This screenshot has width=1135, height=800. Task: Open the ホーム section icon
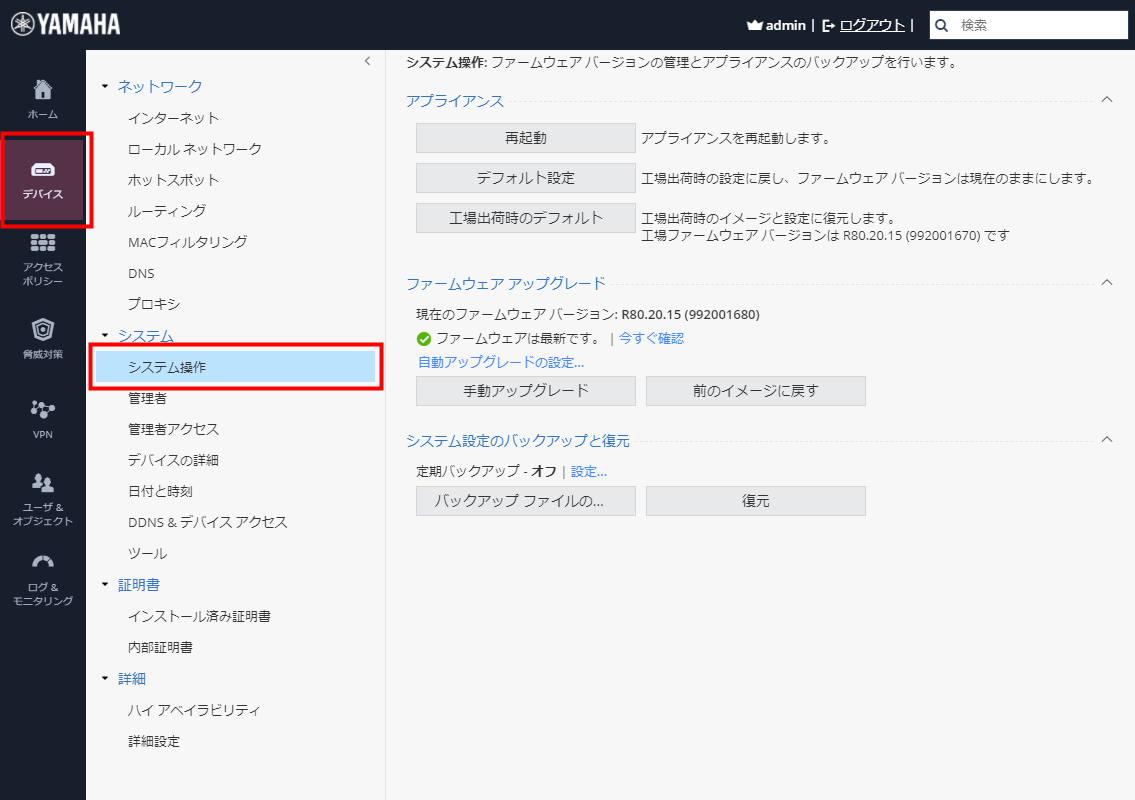click(42, 95)
